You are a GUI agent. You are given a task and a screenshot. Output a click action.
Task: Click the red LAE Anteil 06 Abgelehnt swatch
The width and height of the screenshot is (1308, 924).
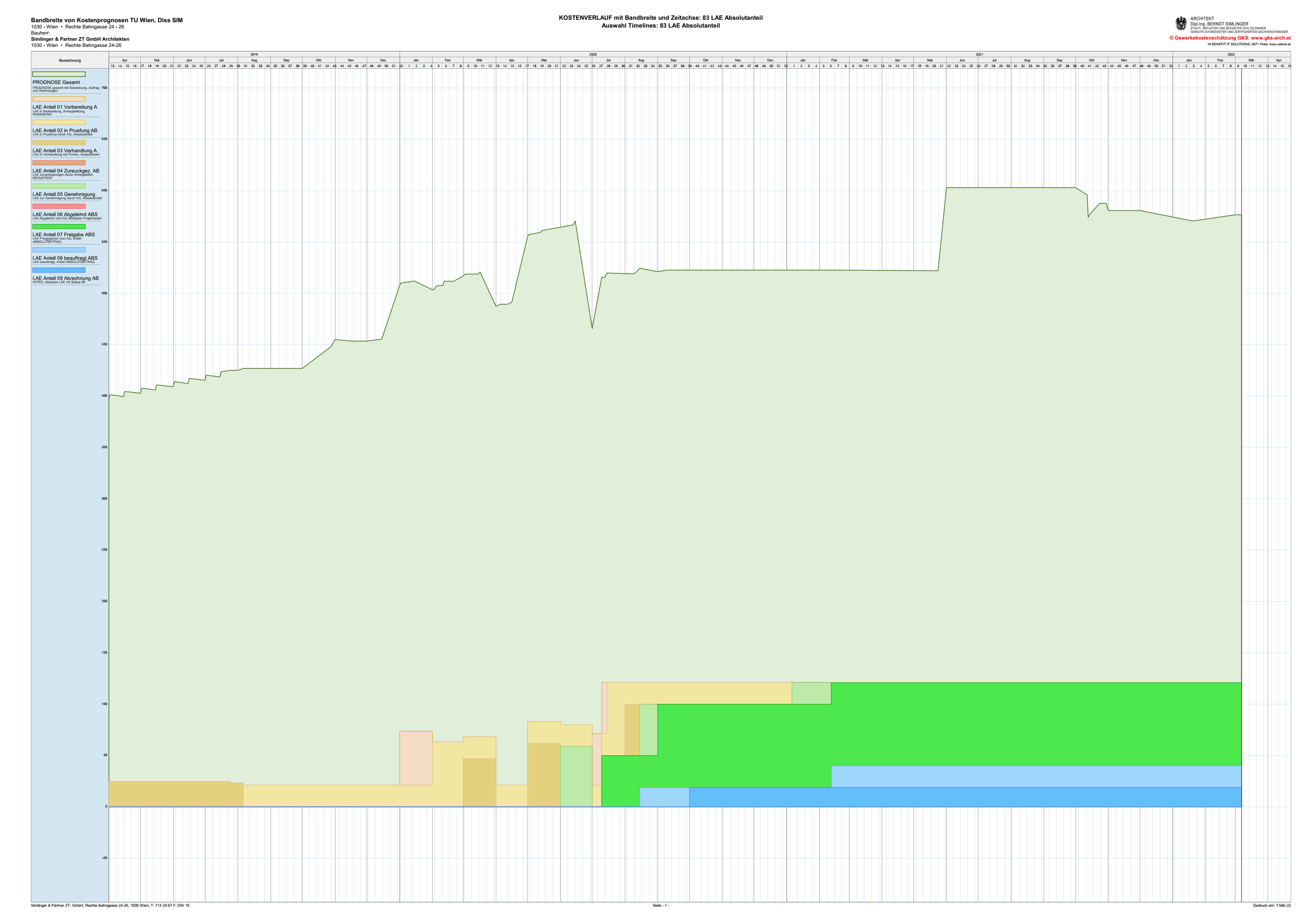pyautogui.click(x=59, y=206)
